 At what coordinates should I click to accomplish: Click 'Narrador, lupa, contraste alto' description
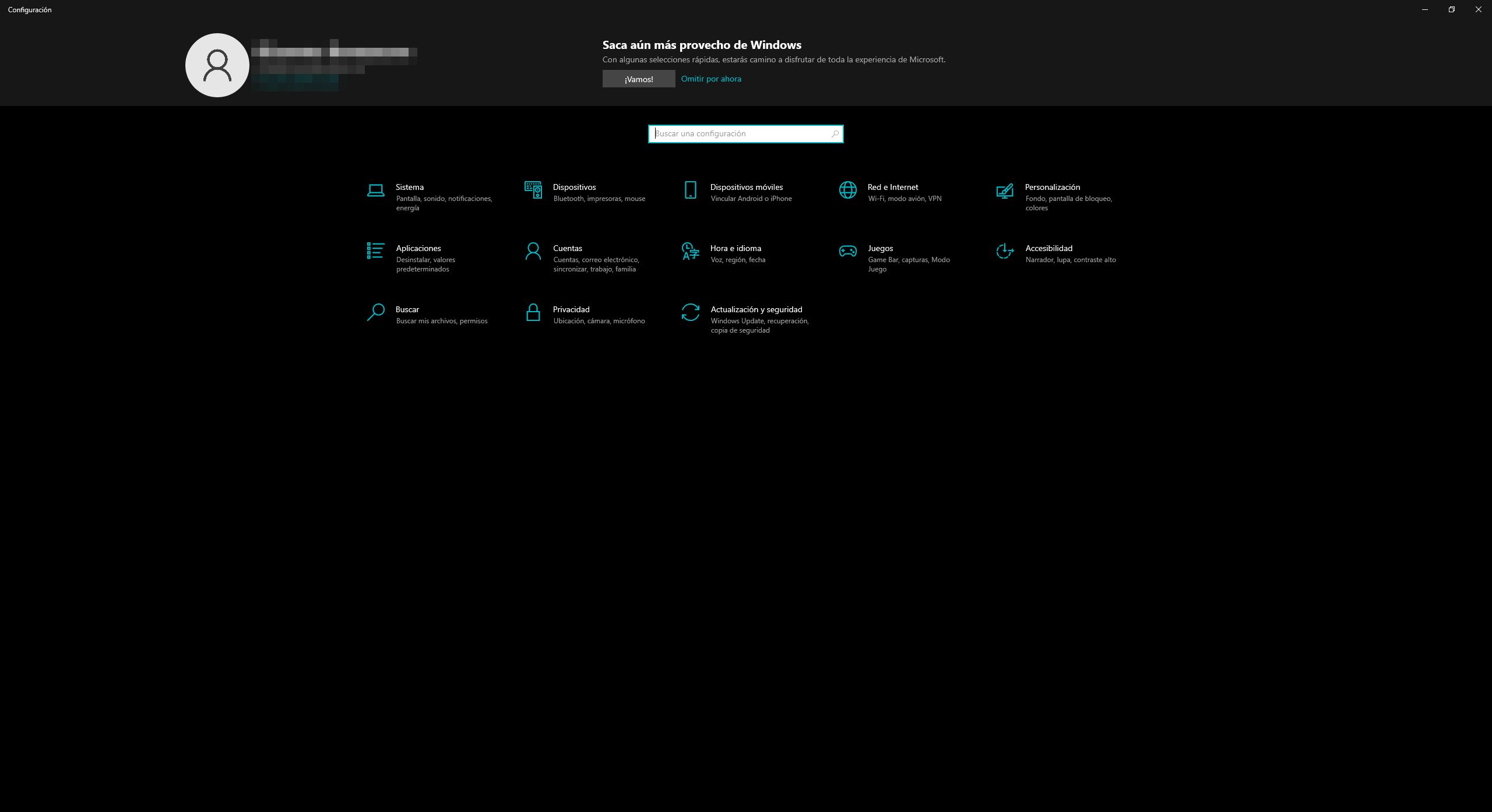1071,260
